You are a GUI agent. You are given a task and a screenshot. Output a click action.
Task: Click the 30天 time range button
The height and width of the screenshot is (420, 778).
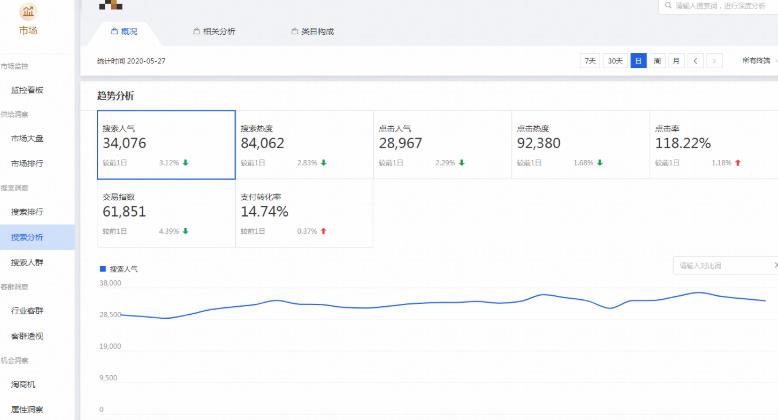click(615, 61)
